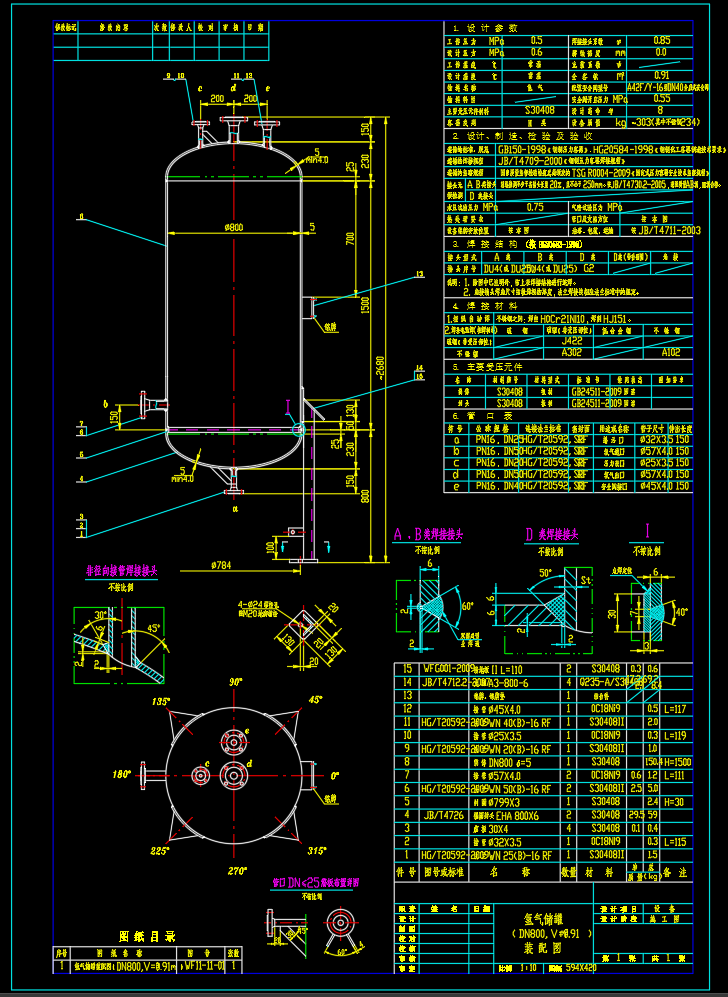This screenshot has height=997, width=728.
Task: Select the 装配图 label in the title block
Action: tap(544, 947)
